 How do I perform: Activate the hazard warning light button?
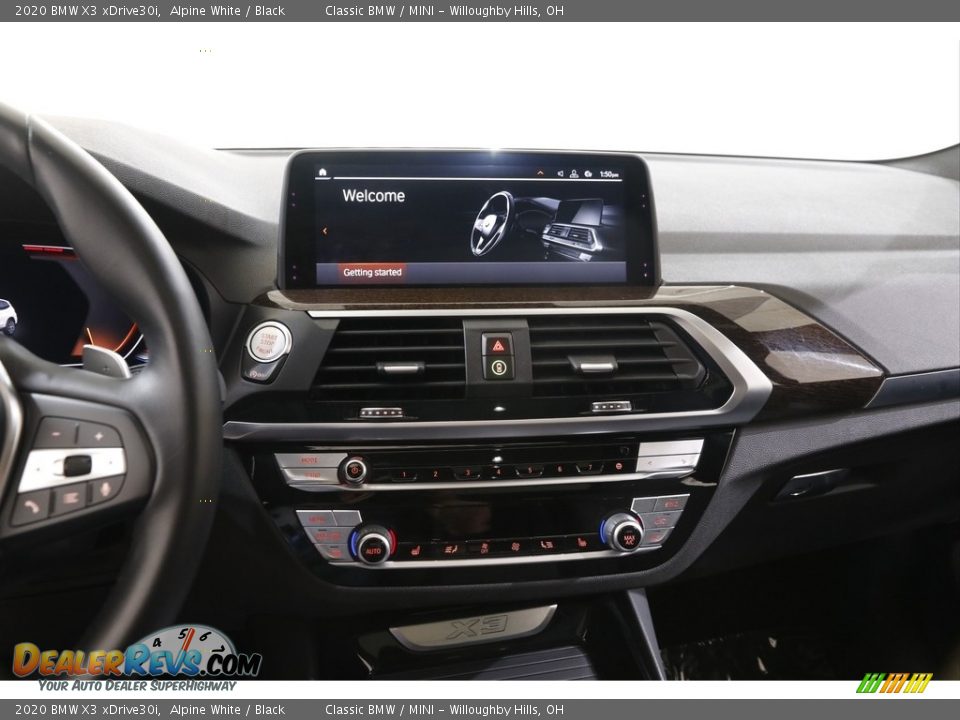[498, 344]
